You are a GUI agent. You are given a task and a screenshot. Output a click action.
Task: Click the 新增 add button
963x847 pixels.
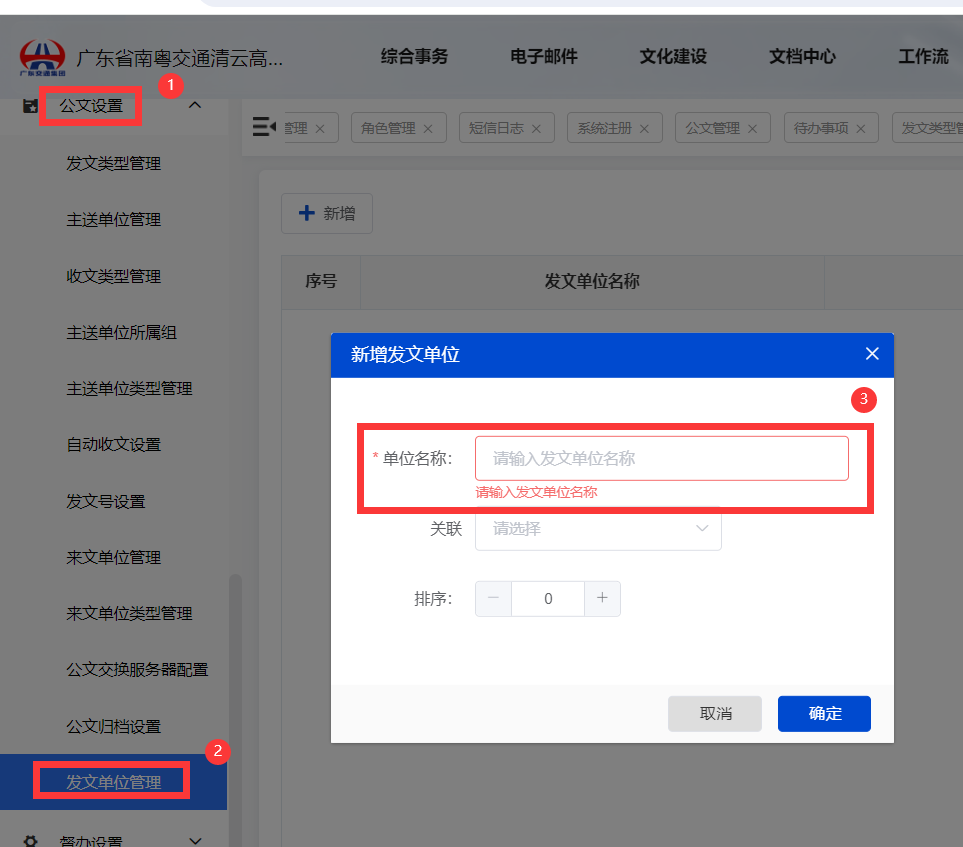327,213
